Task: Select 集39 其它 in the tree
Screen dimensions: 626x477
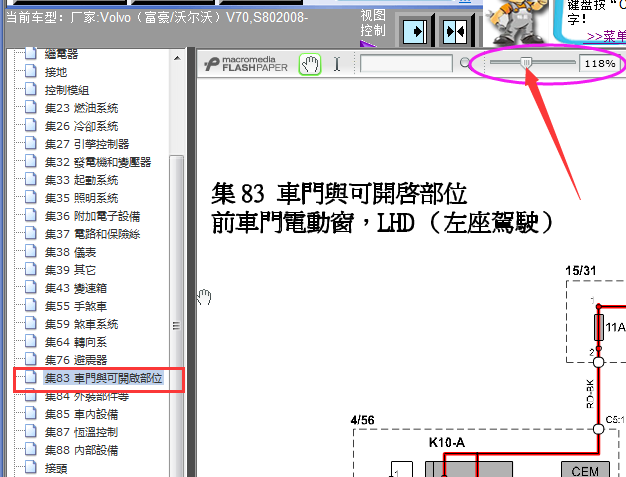Action: tap(71, 270)
